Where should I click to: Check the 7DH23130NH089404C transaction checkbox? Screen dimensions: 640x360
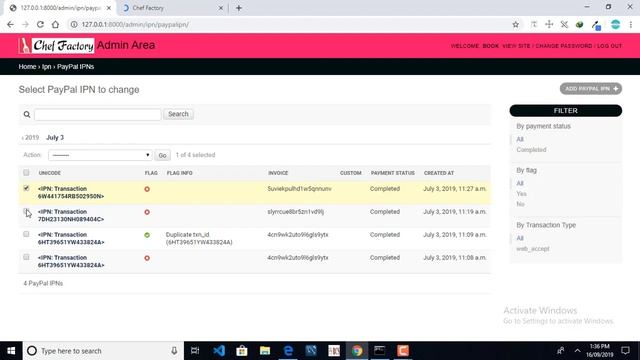pos(26,211)
